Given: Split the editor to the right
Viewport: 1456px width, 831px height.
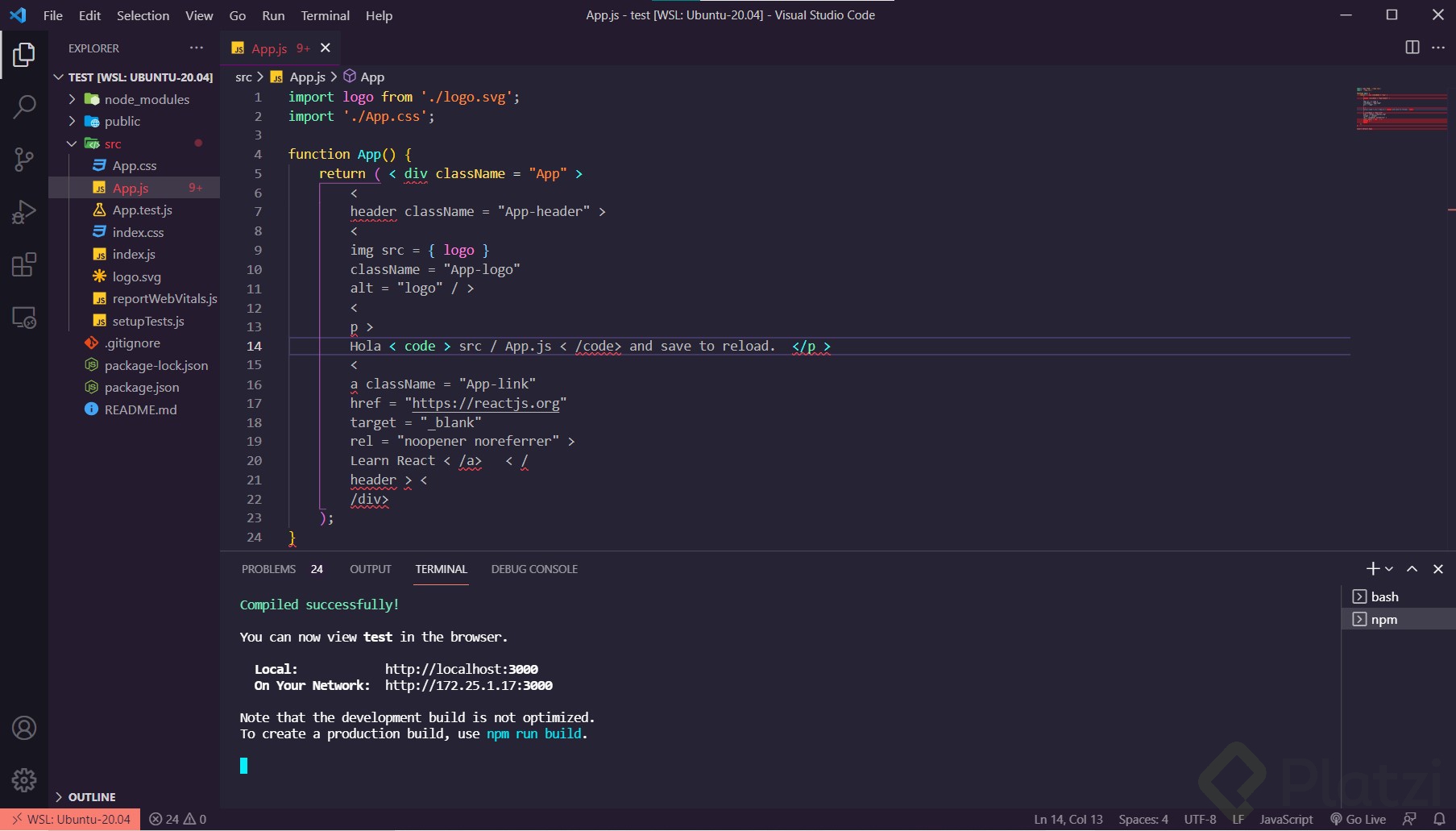Looking at the screenshot, I should click(1412, 48).
